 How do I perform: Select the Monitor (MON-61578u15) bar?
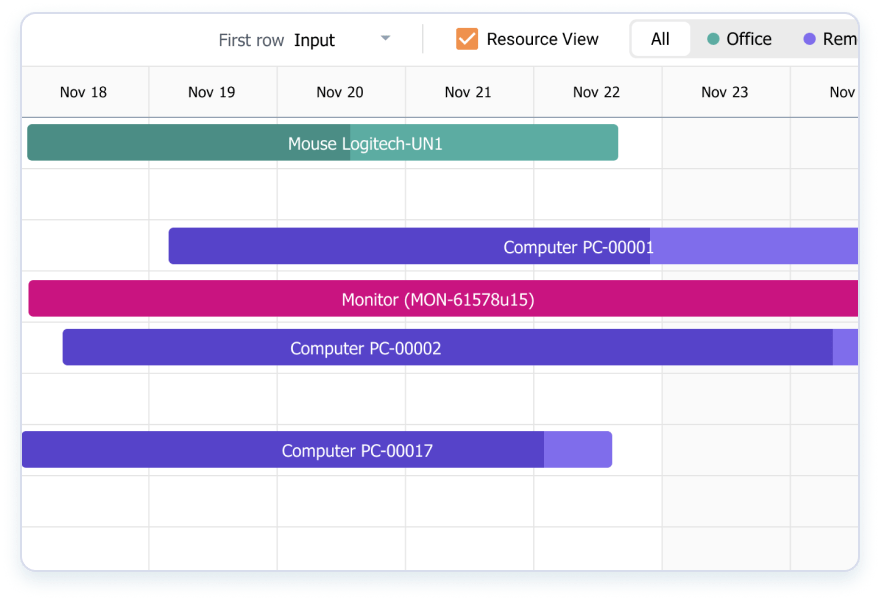point(443,299)
